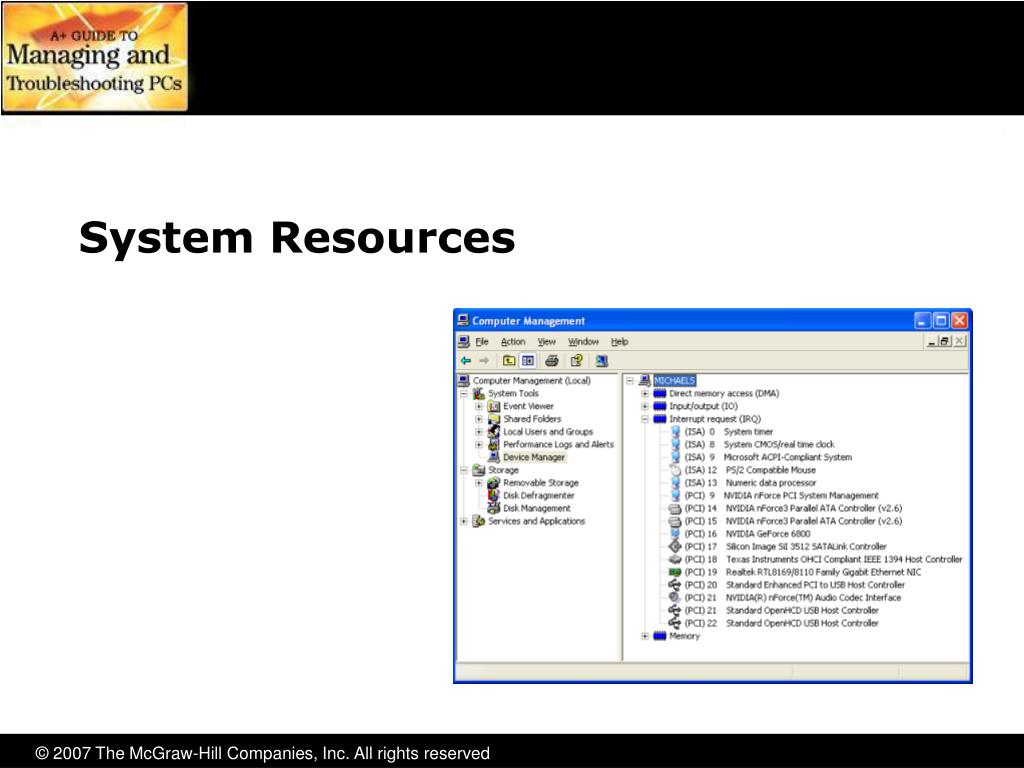
Task: Click the Memory chip icon
Action: pyautogui.click(x=660, y=636)
